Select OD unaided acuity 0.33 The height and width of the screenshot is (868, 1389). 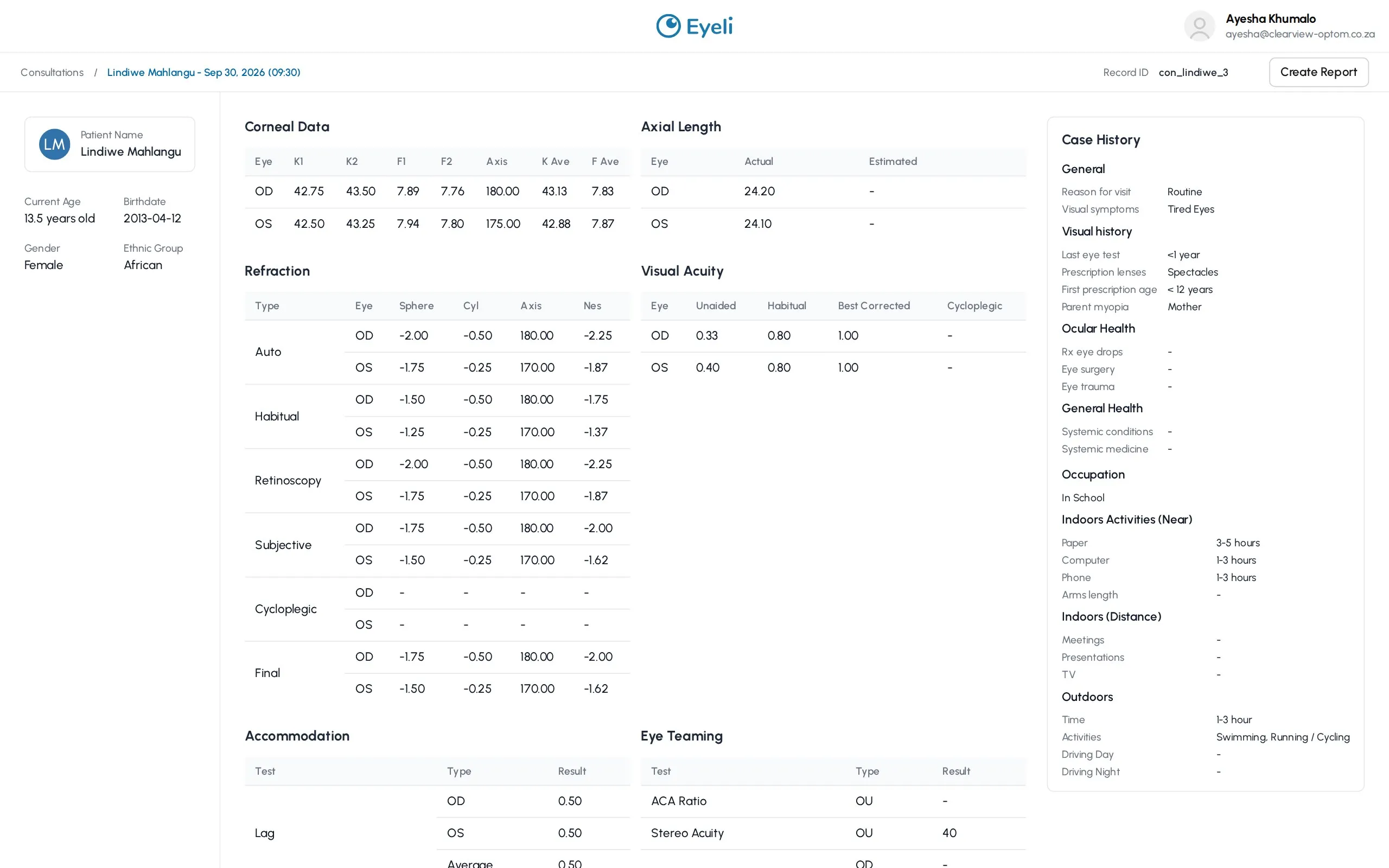pyautogui.click(x=706, y=336)
